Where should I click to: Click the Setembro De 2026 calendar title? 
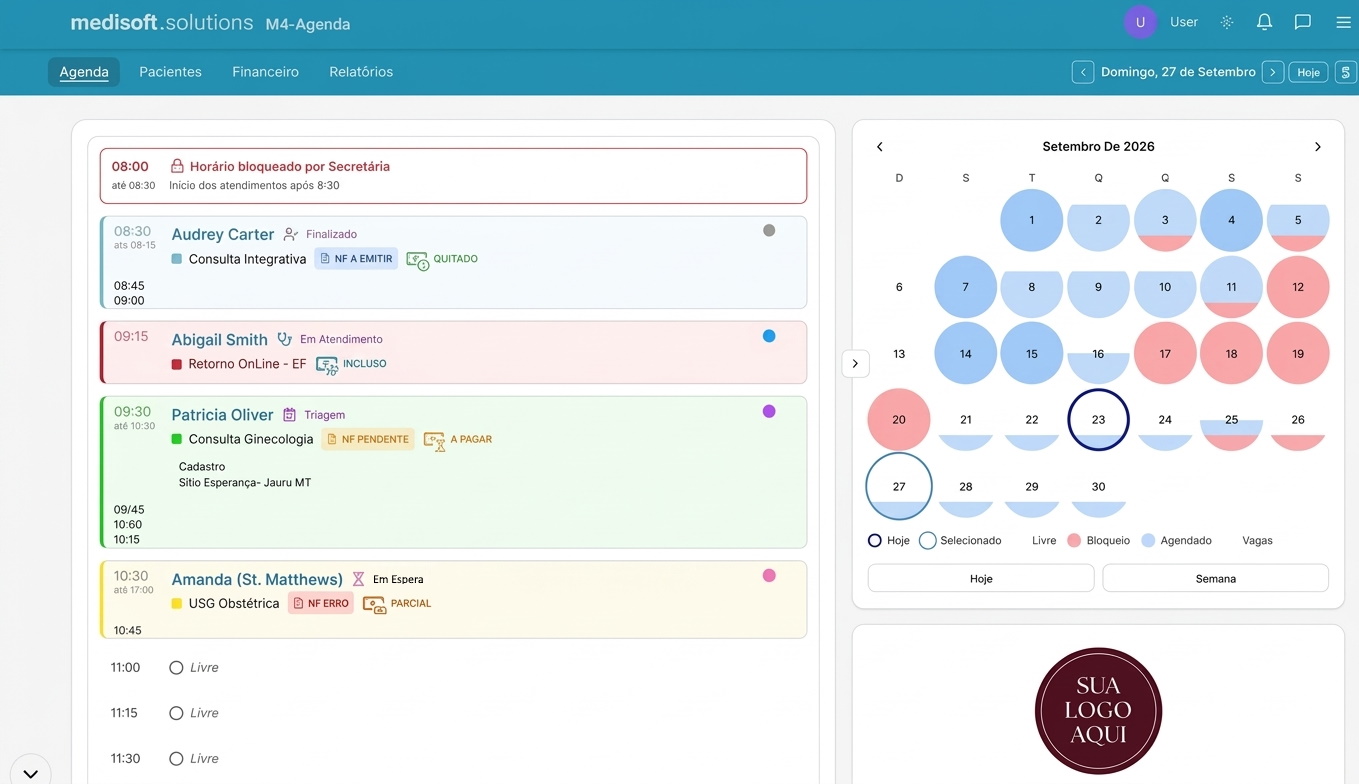coord(1098,147)
